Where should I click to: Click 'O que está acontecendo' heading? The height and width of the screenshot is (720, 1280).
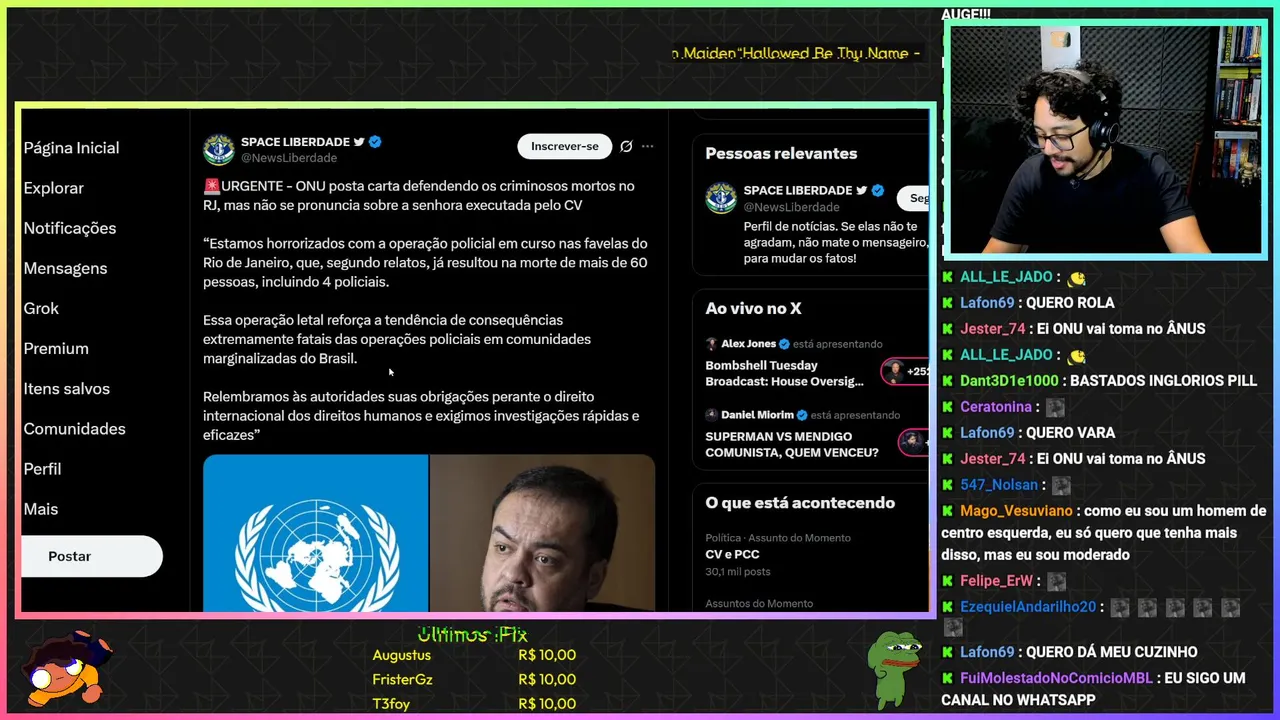coord(800,503)
